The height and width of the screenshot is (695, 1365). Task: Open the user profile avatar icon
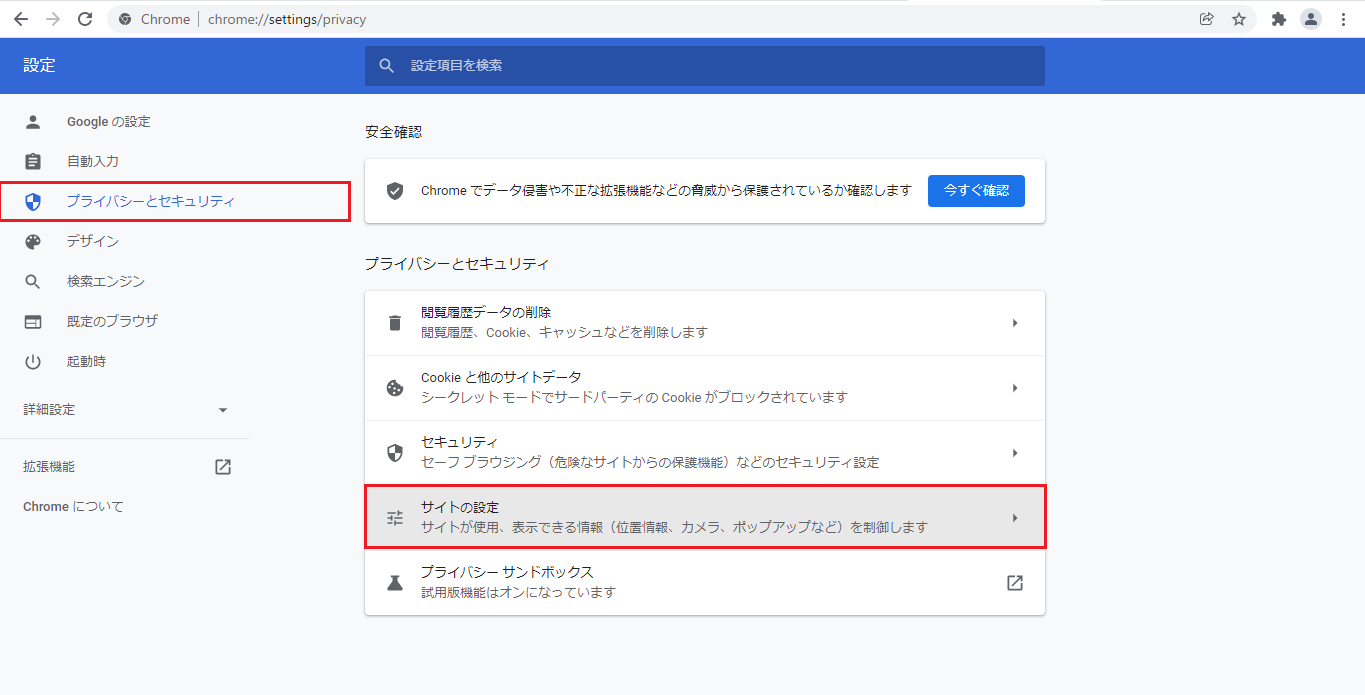(x=1310, y=19)
